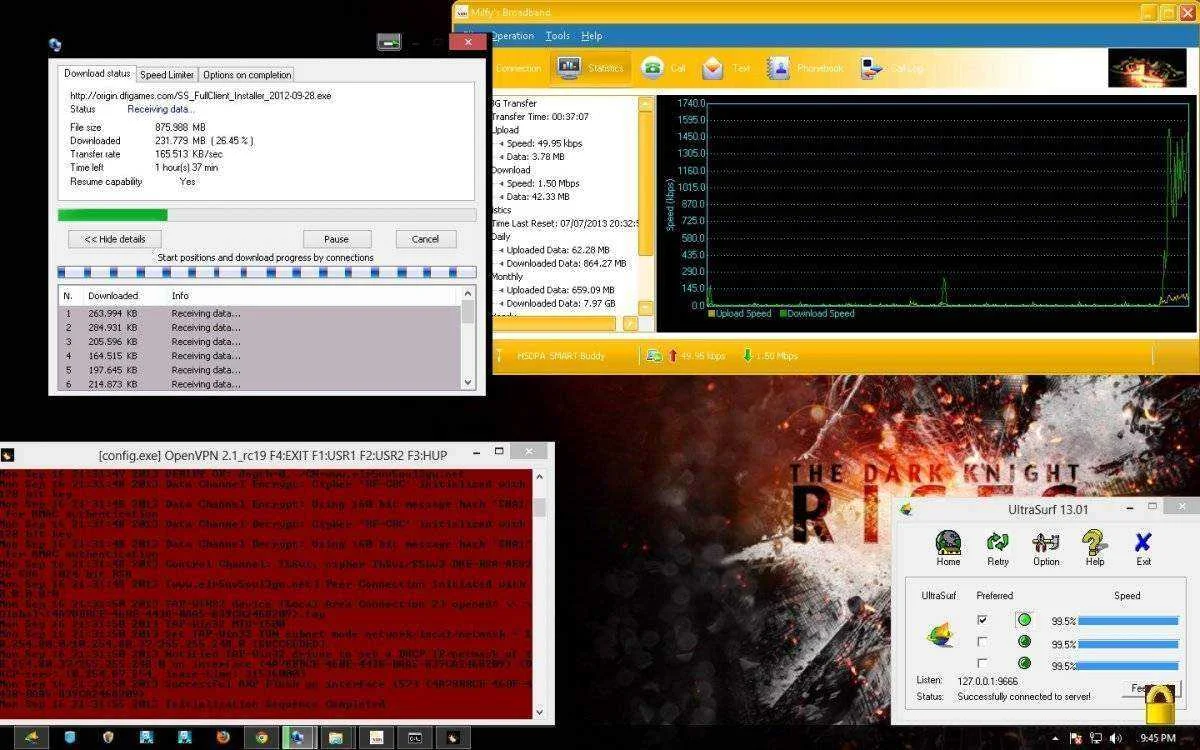The width and height of the screenshot is (1200, 750).
Task: Check second Preferred server checkbox
Action: click(982, 642)
